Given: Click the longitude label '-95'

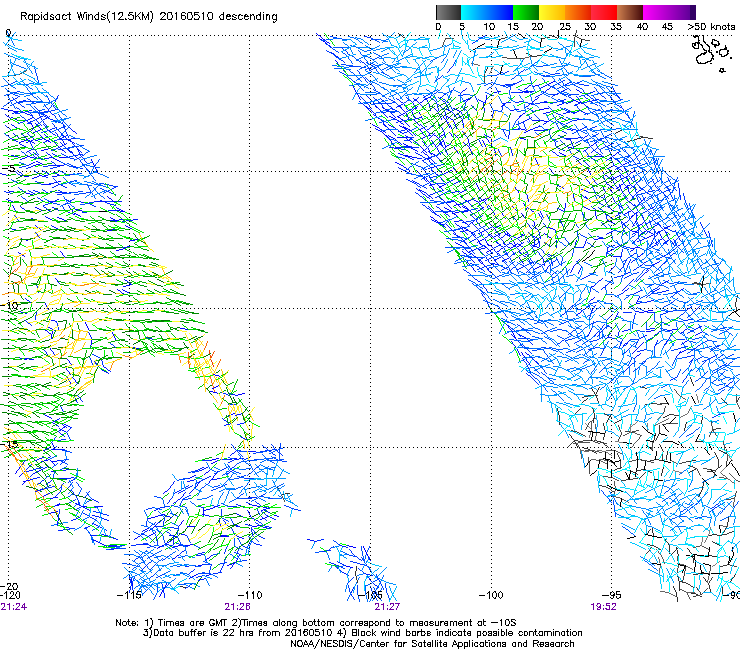Looking at the screenshot, I should coord(612,595).
